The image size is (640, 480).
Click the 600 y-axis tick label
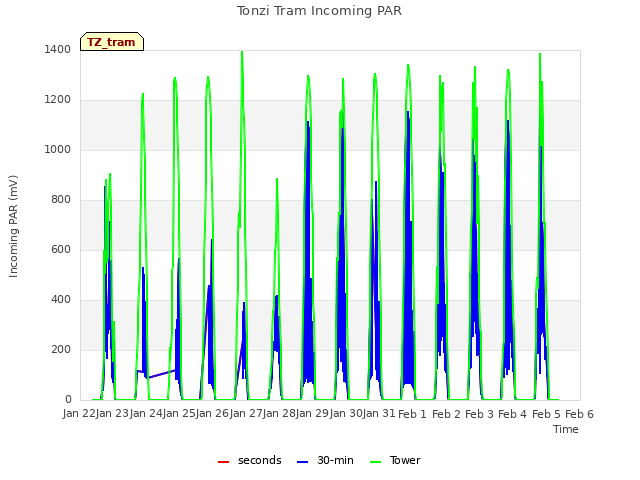tap(61, 249)
